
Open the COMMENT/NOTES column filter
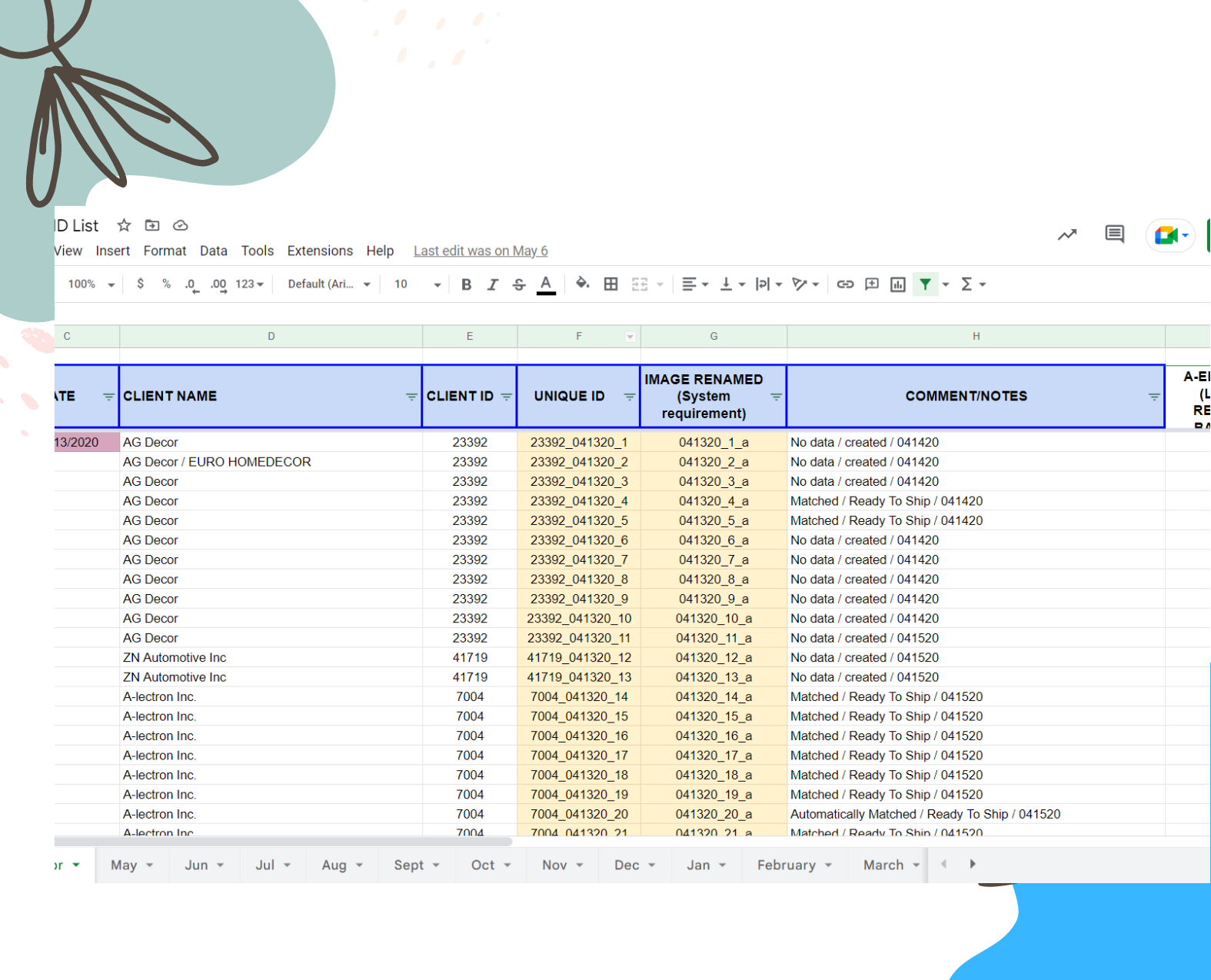tap(1154, 397)
